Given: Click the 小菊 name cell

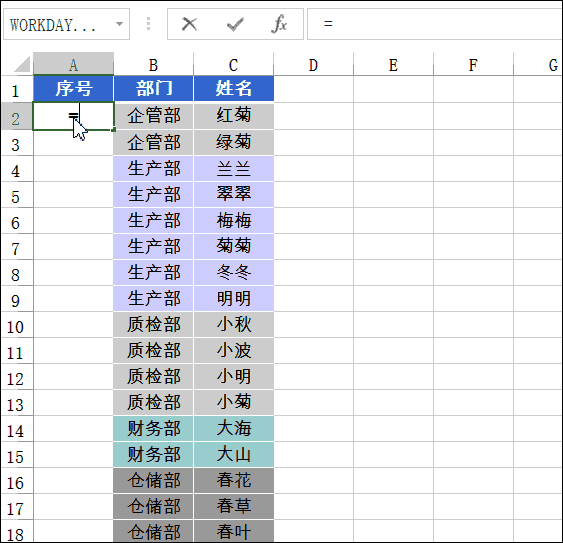Looking at the screenshot, I should point(234,403).
